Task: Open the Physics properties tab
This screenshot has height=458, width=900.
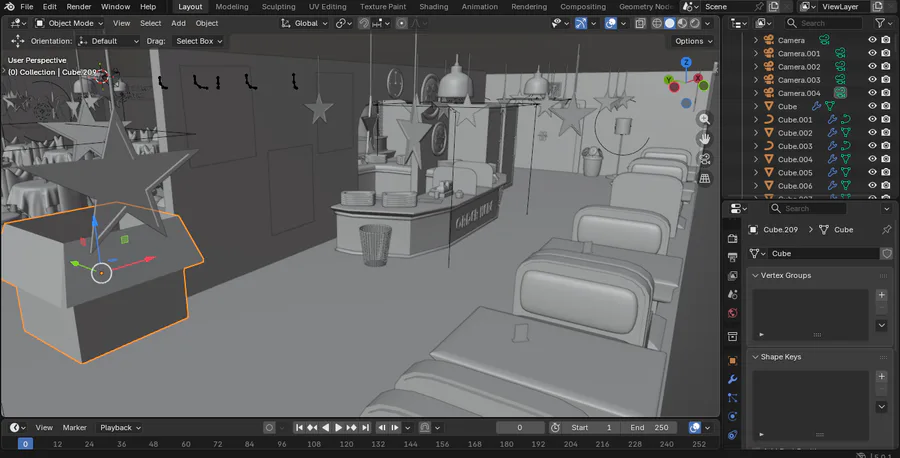Action: [732, 416]
